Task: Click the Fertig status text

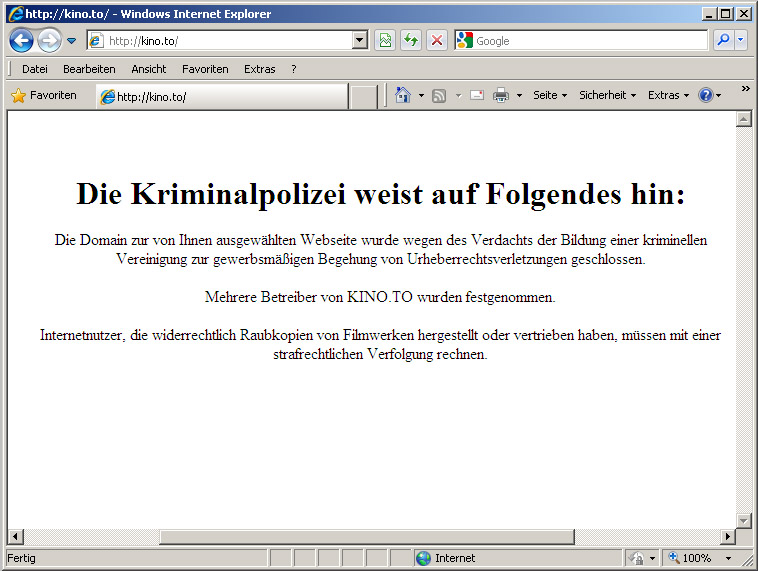Action: (x=21, y=558)
